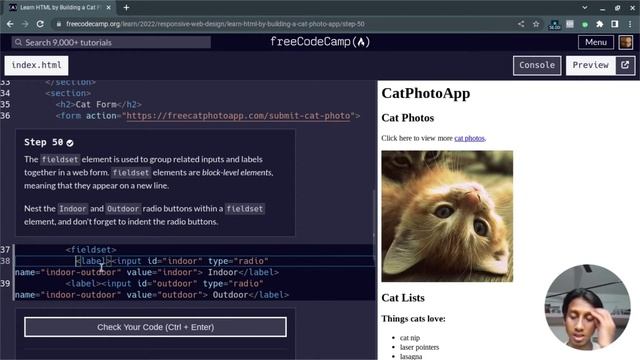Image resolution: width=640 pixels, height=360 pixels.
Task: Click line number 38 in the gutter
Action: (x=5, y=261)
